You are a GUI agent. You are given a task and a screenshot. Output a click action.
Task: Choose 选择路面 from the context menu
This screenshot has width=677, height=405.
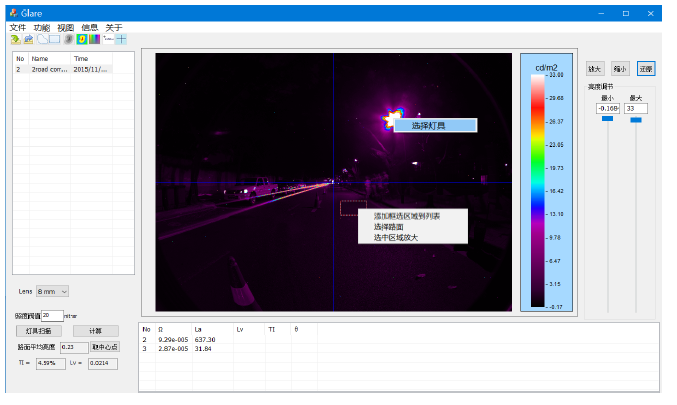click(389, 227)
